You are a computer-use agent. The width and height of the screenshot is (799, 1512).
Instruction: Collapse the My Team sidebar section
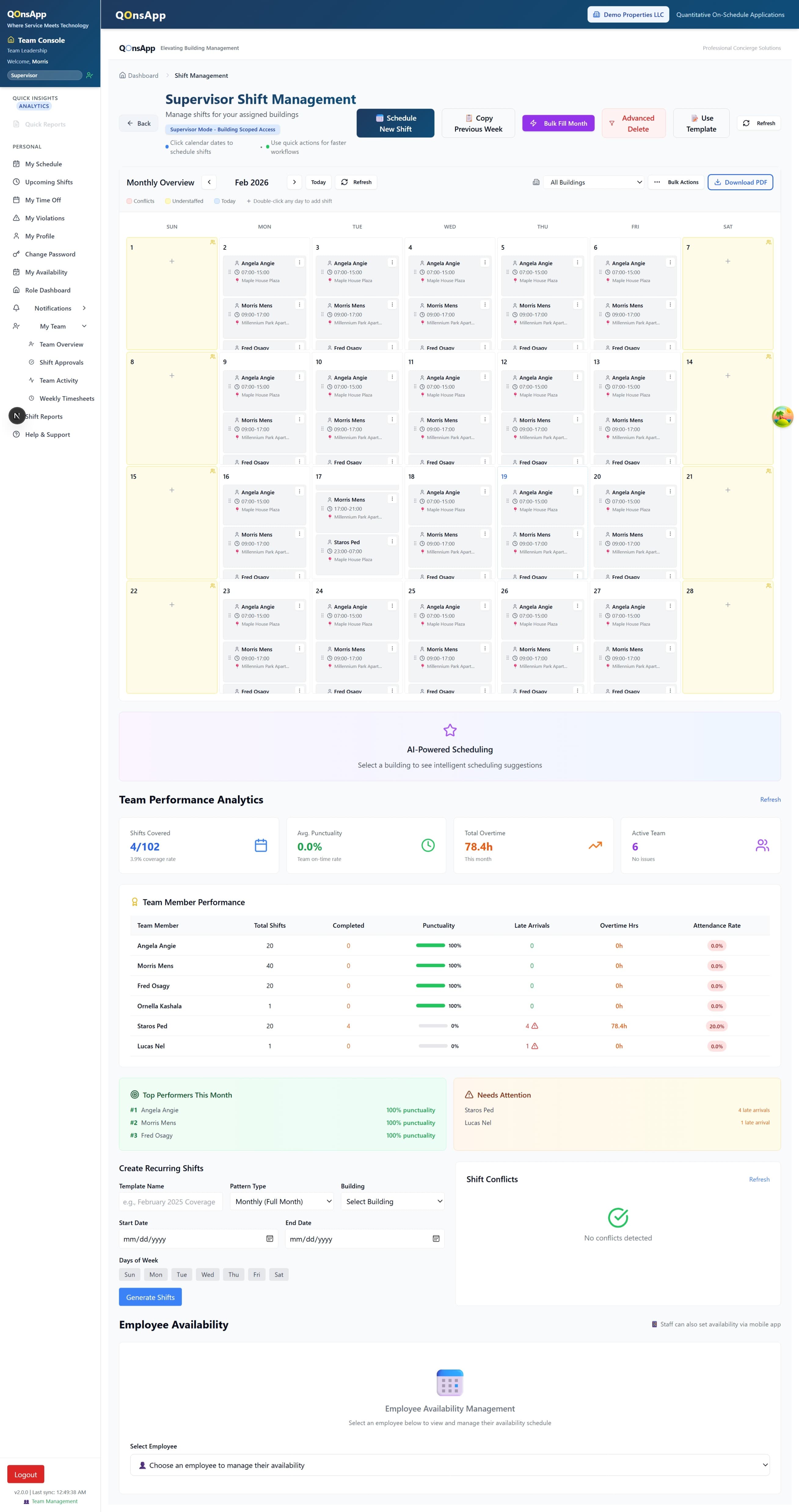84,326
